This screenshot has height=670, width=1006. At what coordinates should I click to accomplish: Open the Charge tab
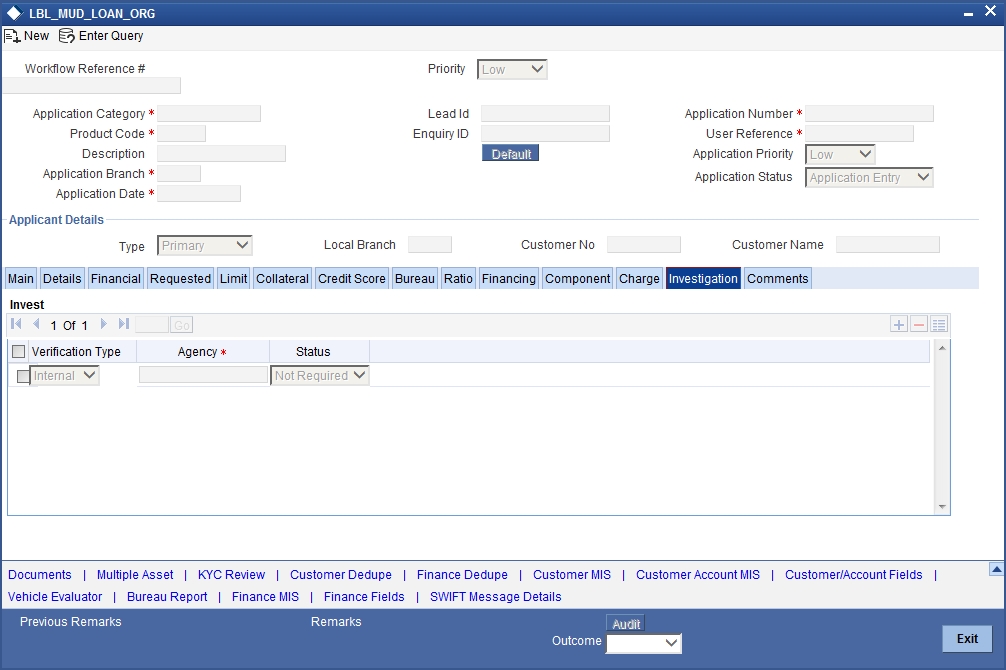click(x=639, y=279)
